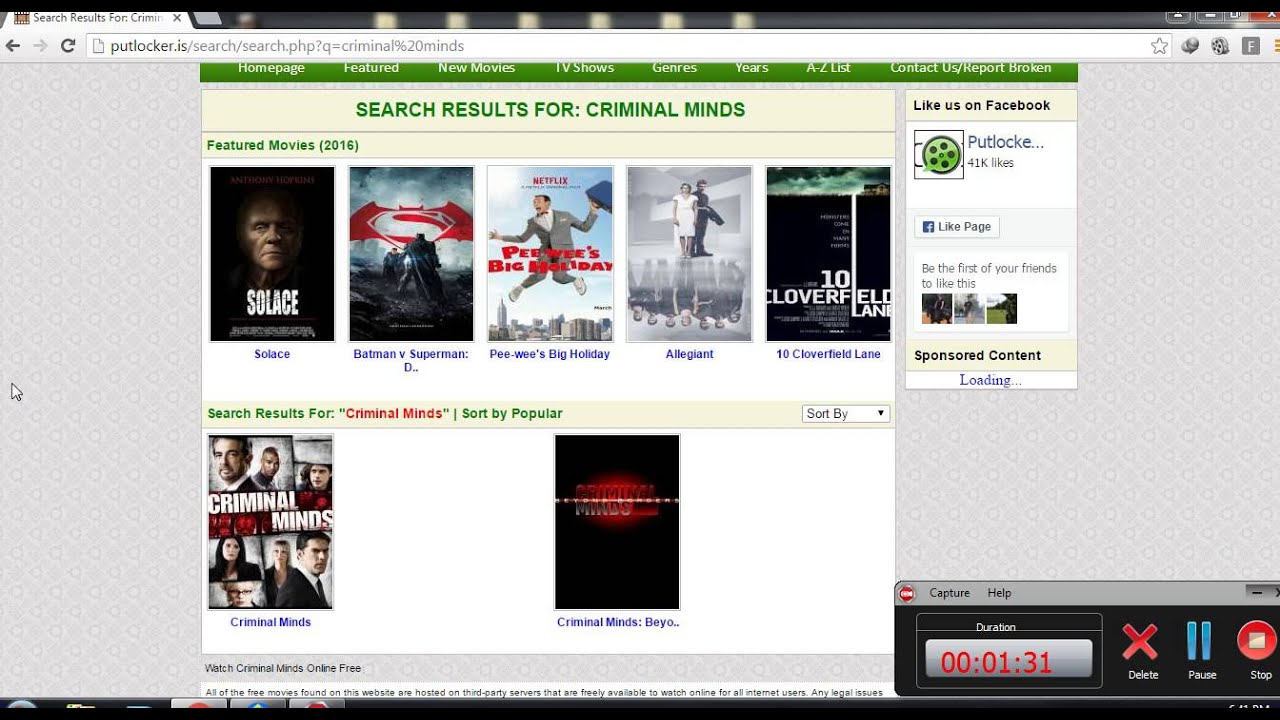1280x720 pixels.
Task: Open Pee-wee's Big Holiday title link
Action: tap(550, 354)
